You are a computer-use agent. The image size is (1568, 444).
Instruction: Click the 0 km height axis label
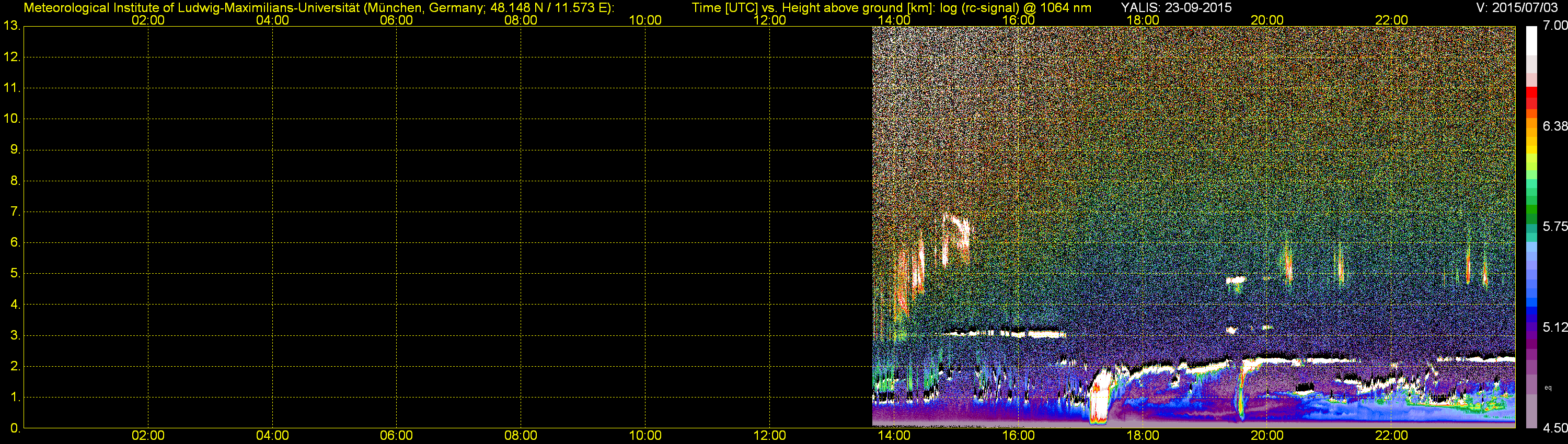15,428
